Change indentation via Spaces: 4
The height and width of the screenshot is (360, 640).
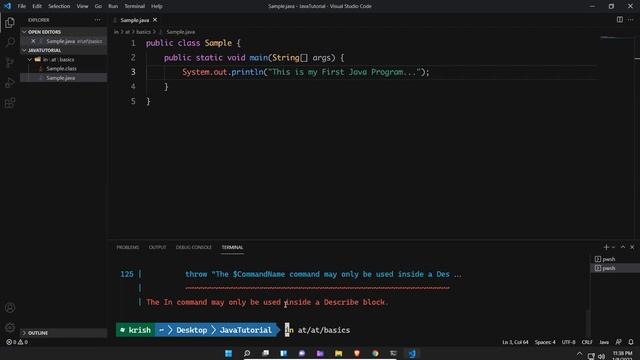(x=545, y=342)
